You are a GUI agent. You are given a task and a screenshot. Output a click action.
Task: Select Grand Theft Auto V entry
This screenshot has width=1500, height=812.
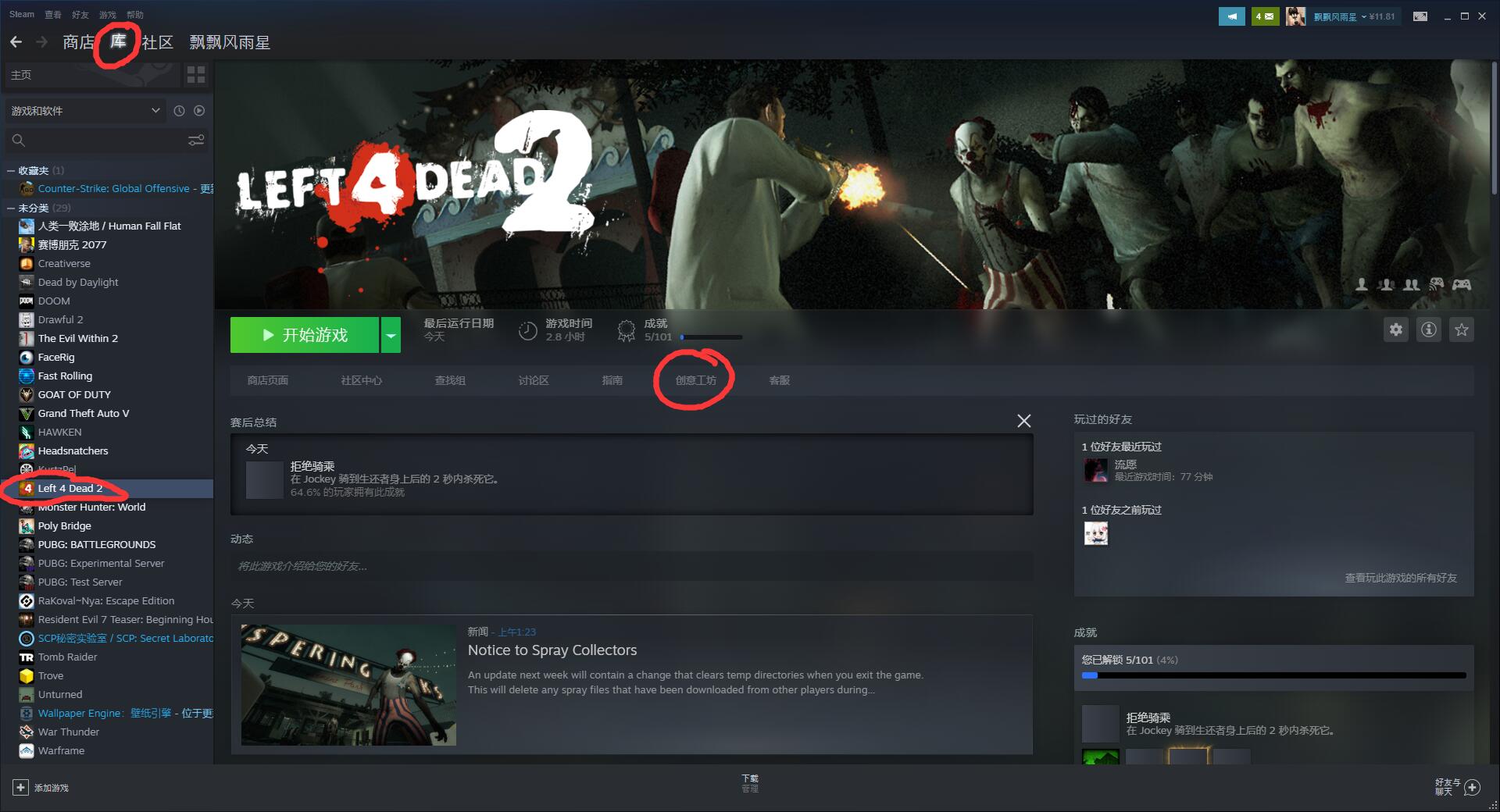[107, 413]
